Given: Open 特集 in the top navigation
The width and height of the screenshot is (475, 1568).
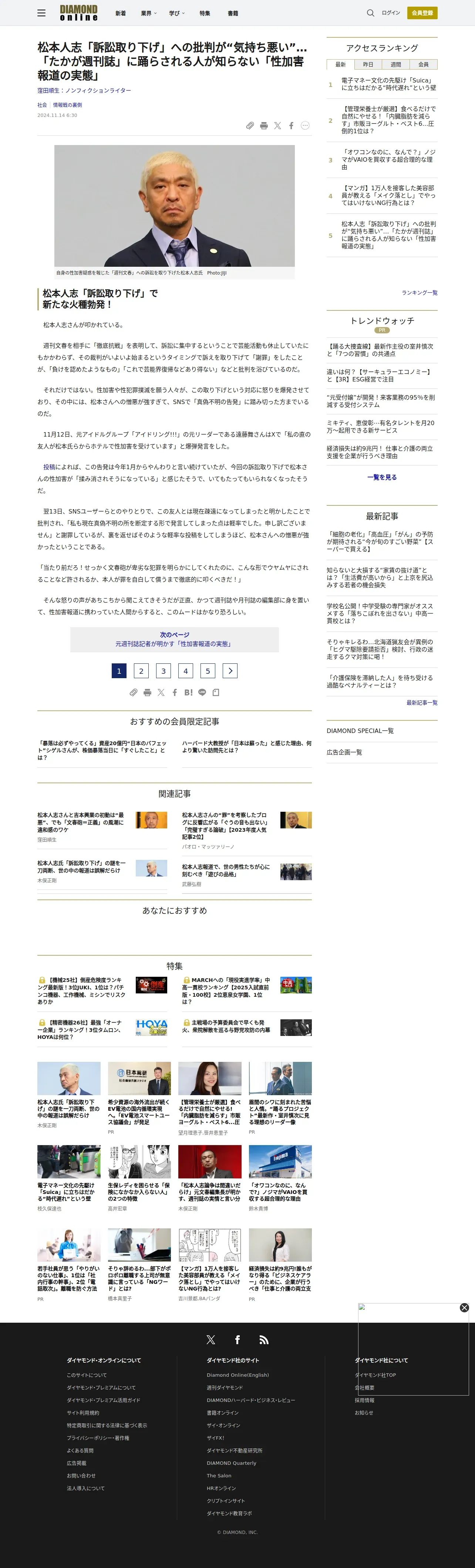Looking at the screenshot, I should [205, 13].
